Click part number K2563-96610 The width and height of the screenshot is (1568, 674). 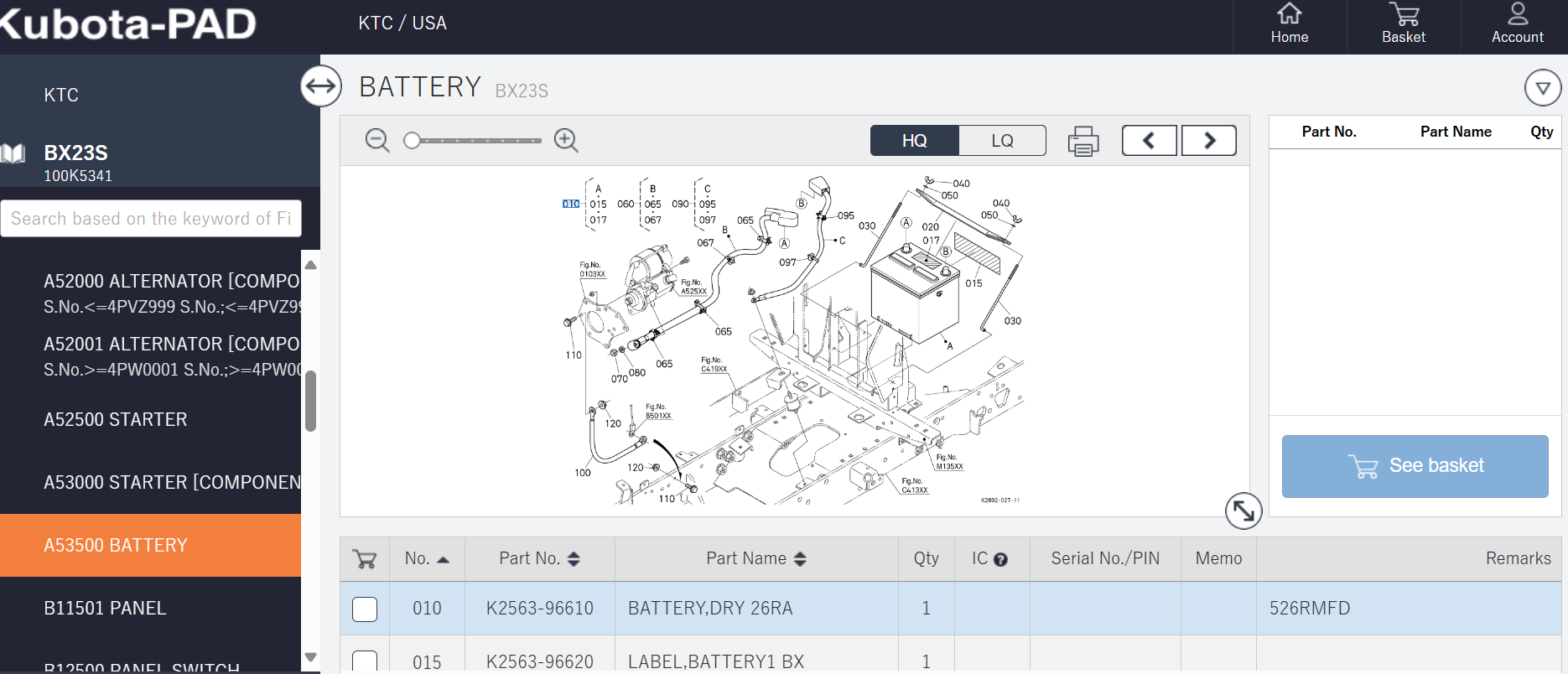540,609
